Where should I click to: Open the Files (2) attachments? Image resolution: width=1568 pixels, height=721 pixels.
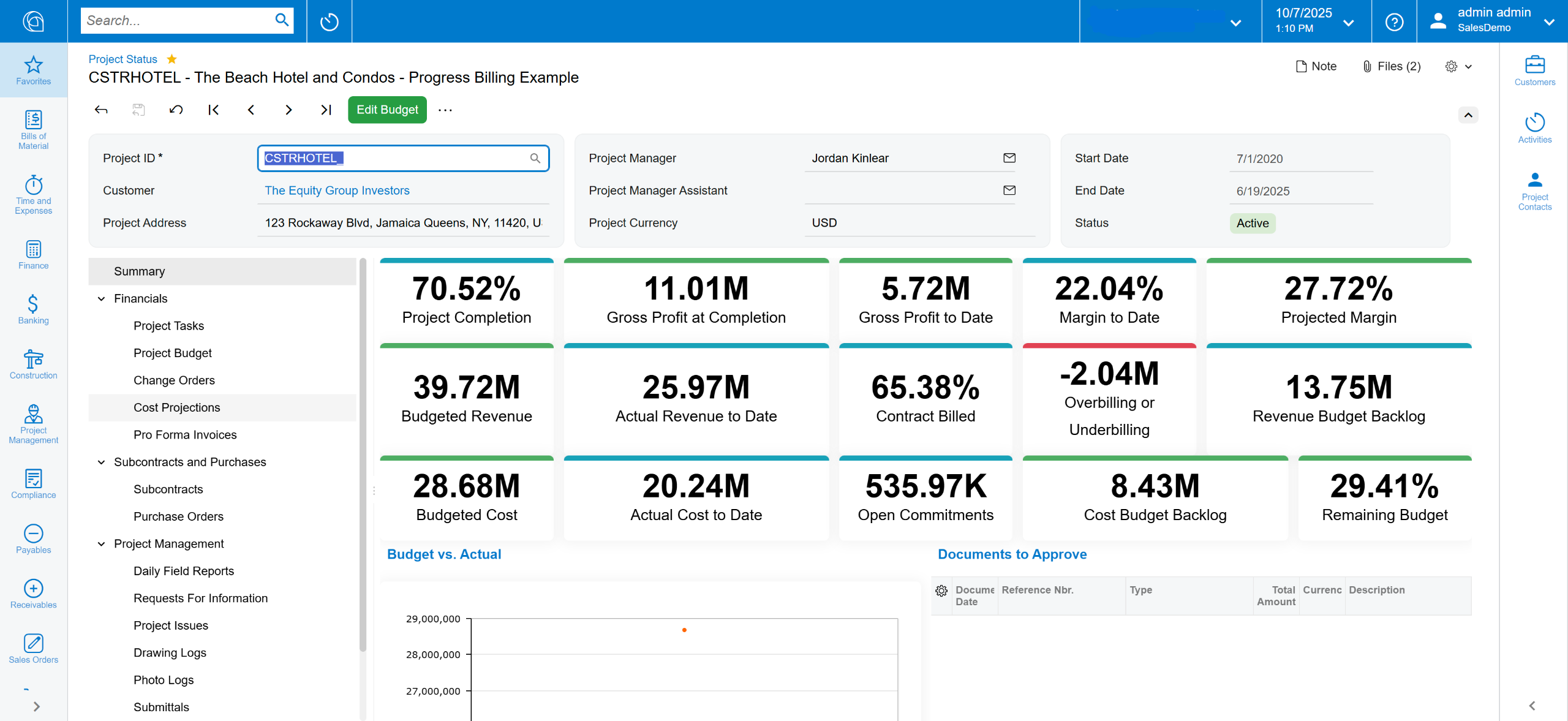pyautogui.click(x=1392, y=66)
